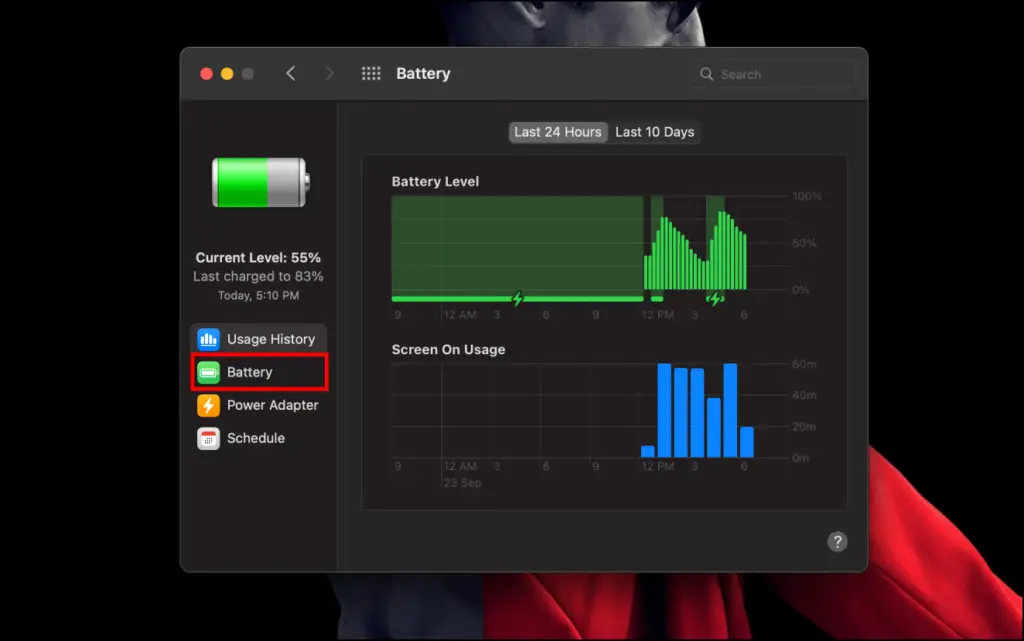This screenshot has width=1024, height=641.
Task: Click the orange Power Adapter bolt icon
Action: (208, 405)
